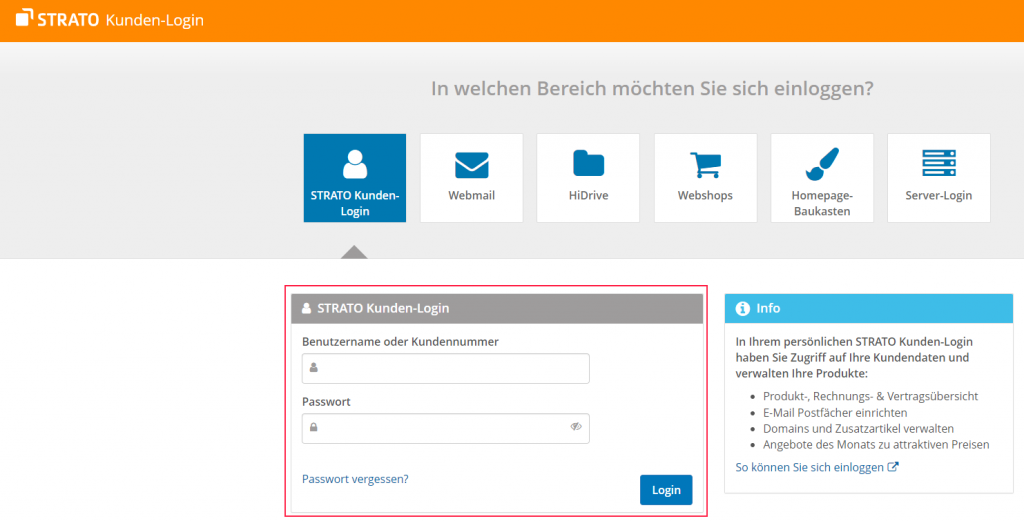Click the bullet E-Mail Postfächer einrichten
1024x521 pixels.
(x=835, y=413)
